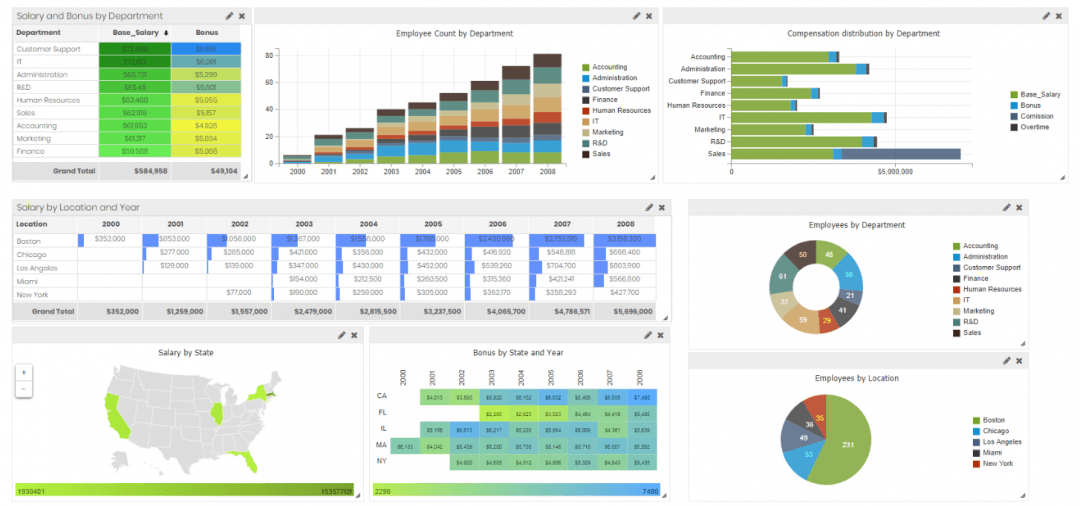
Task: Click the Sales bar in Compensation distribution chart
Action: click(846, 154)
